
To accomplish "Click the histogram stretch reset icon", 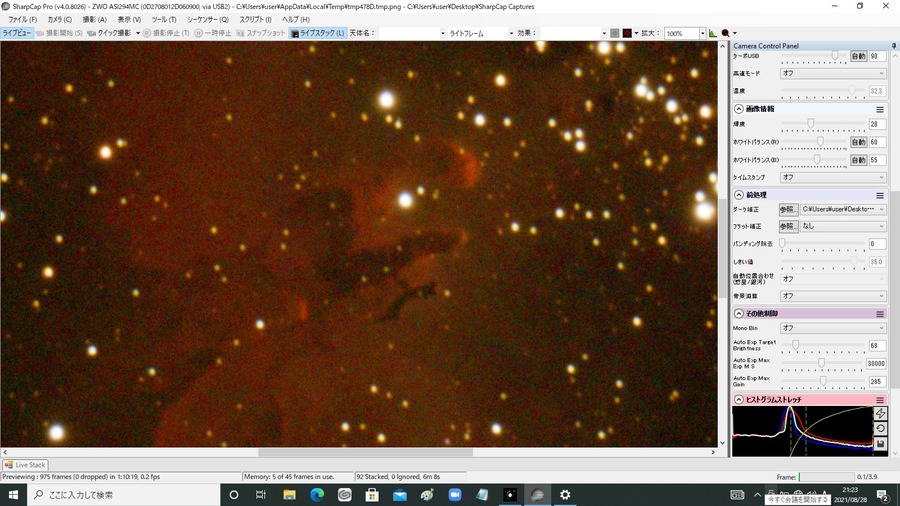I will click(880, 429).
